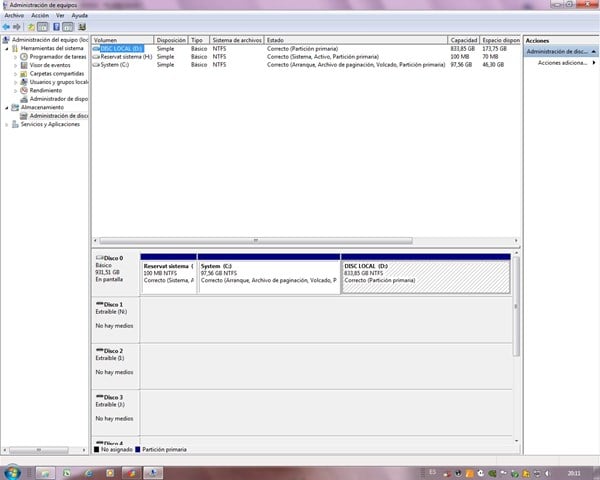600x480 pixels.
Task: Open the Acción menu
Action: (40, 15)
